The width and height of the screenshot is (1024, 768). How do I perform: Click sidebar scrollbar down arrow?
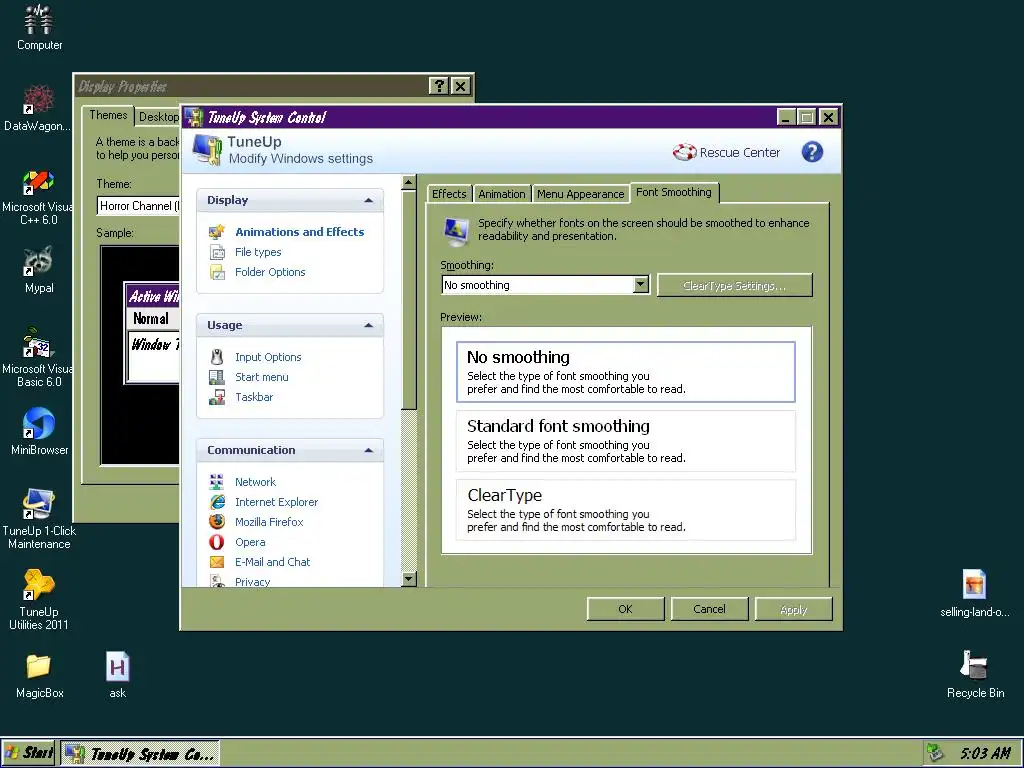409,579
